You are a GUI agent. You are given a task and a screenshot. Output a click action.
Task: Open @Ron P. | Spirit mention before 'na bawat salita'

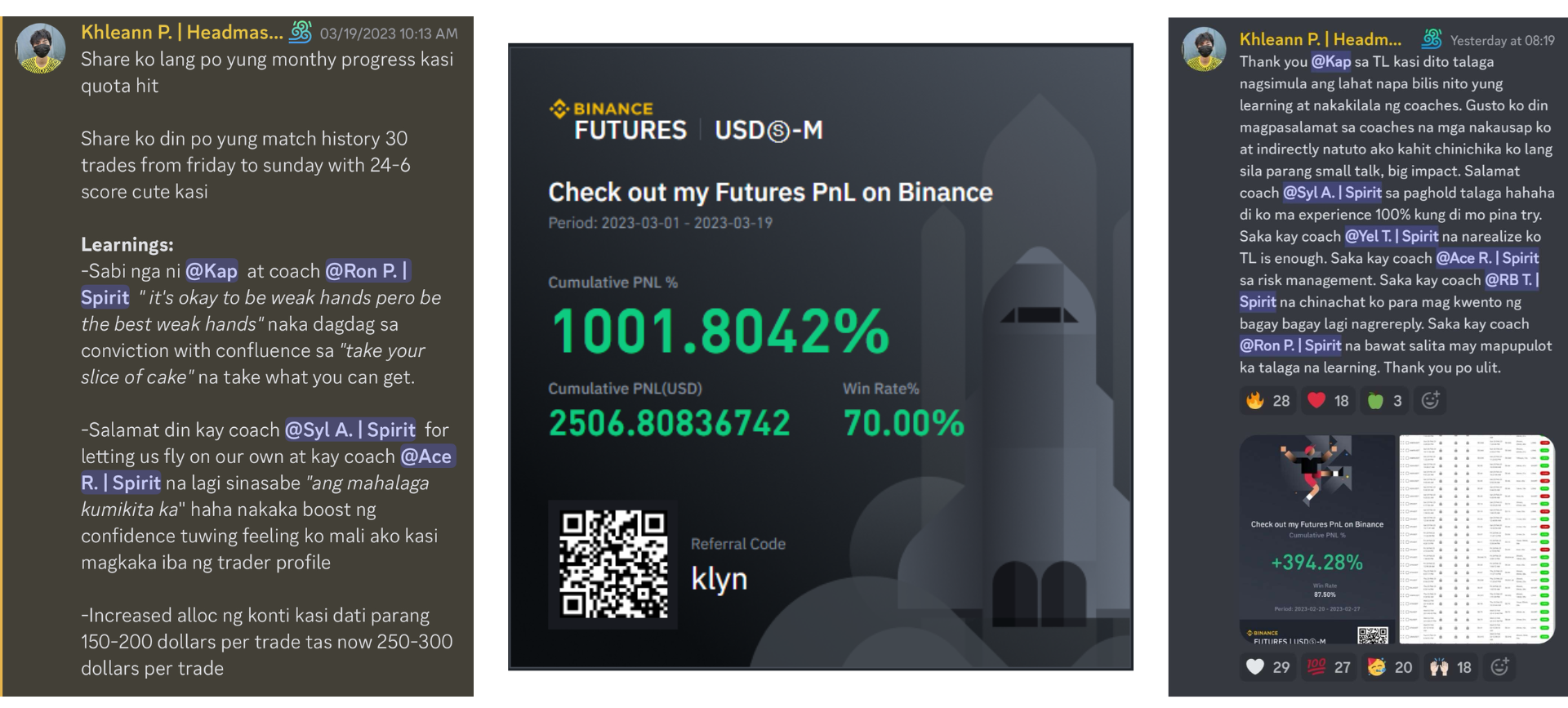point(1290,345)
